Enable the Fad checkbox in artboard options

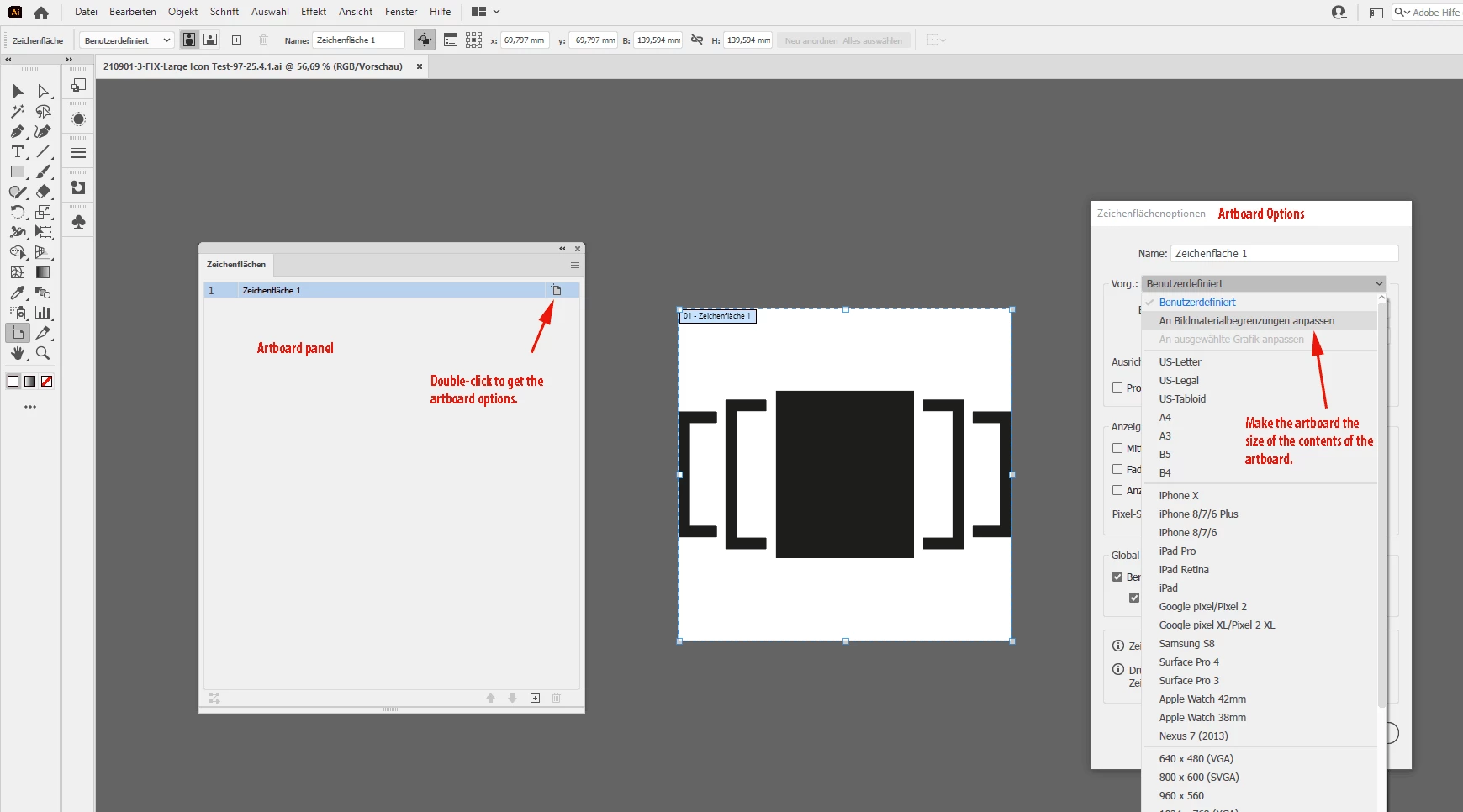1117,469
